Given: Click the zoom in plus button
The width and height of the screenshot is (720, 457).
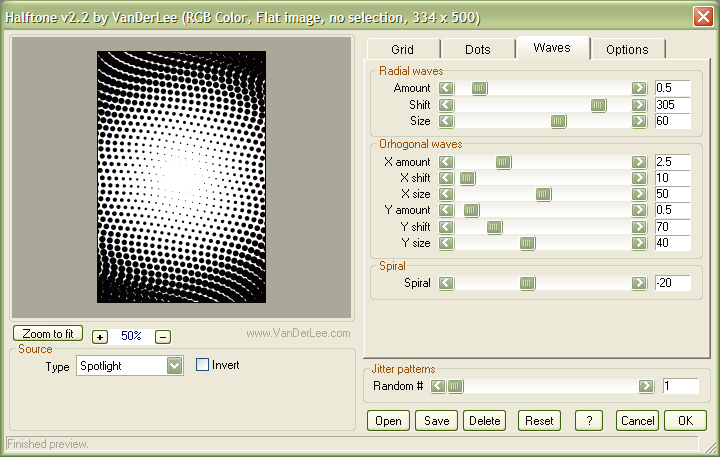Looking at the screenshot, I should click(x=100, y=337).
